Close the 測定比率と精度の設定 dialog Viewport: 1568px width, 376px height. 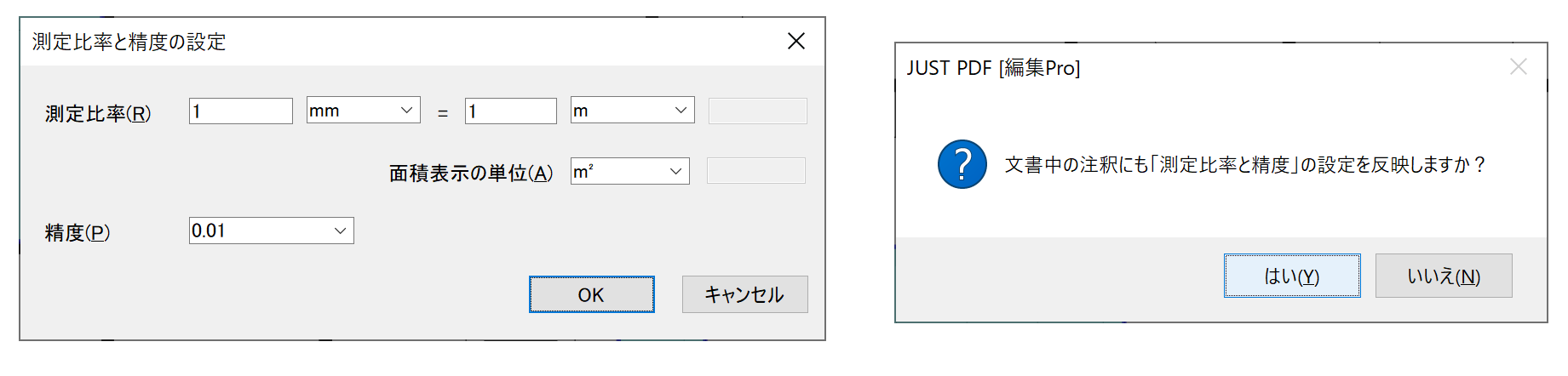click(795, 41)
